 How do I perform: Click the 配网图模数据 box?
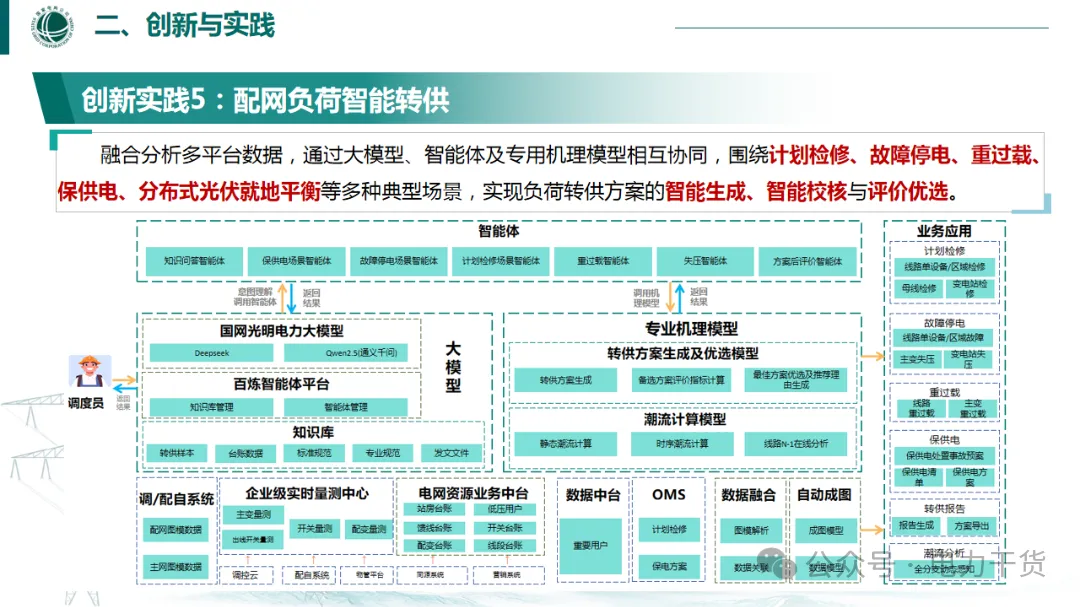(176, 530)
